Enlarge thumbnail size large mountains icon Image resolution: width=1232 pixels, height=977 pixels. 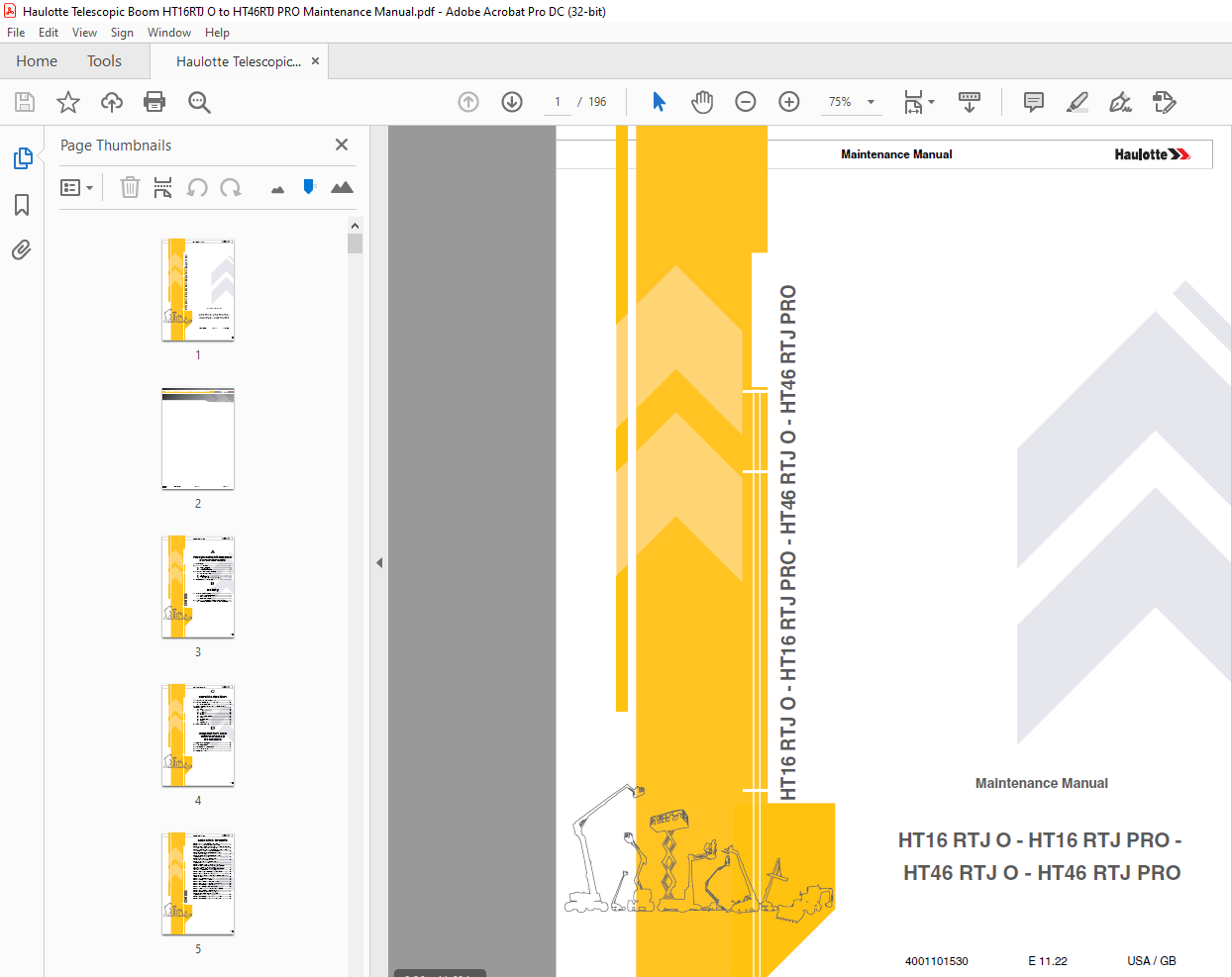342,187
